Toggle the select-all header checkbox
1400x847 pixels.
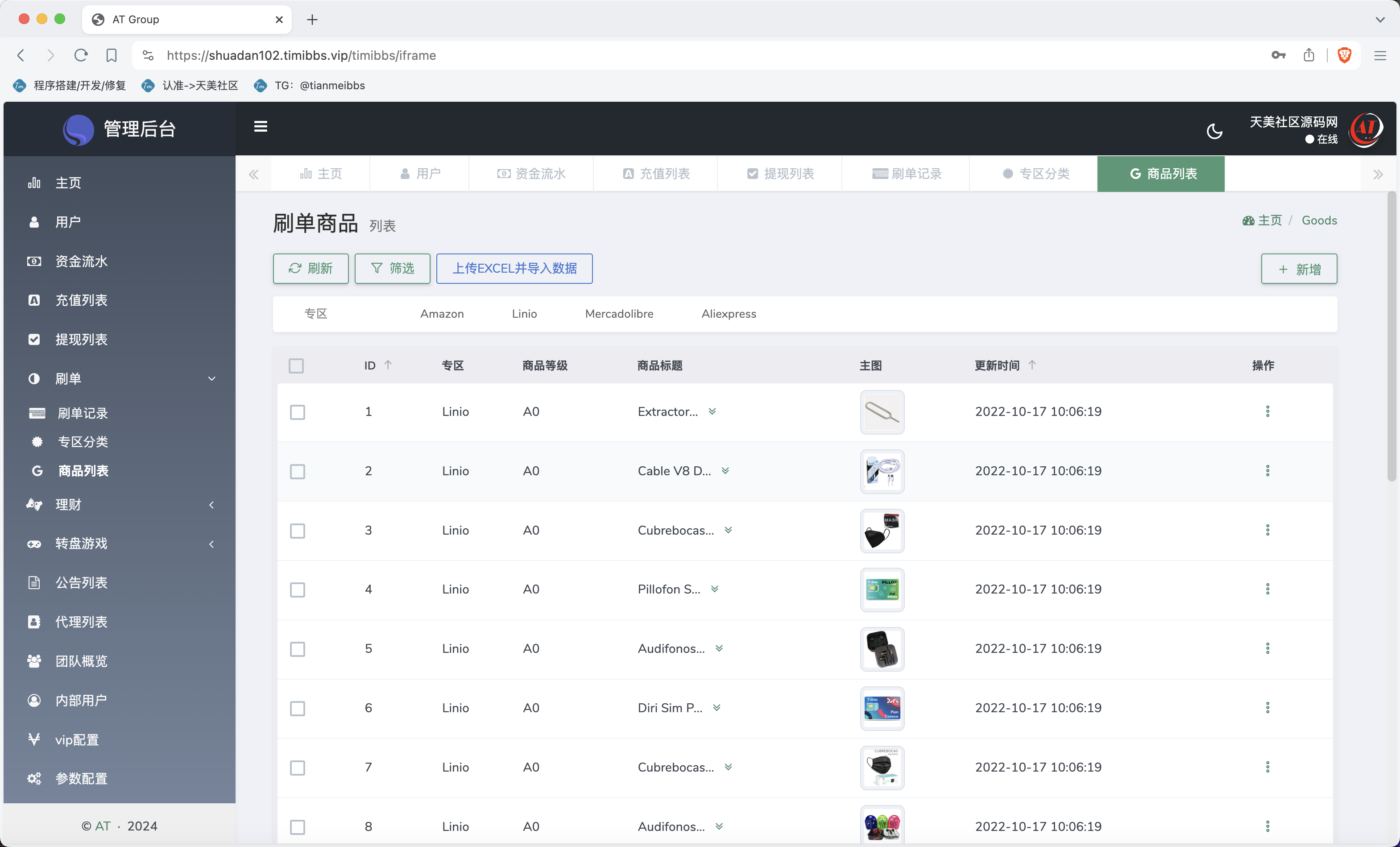(x=296, y=365)
